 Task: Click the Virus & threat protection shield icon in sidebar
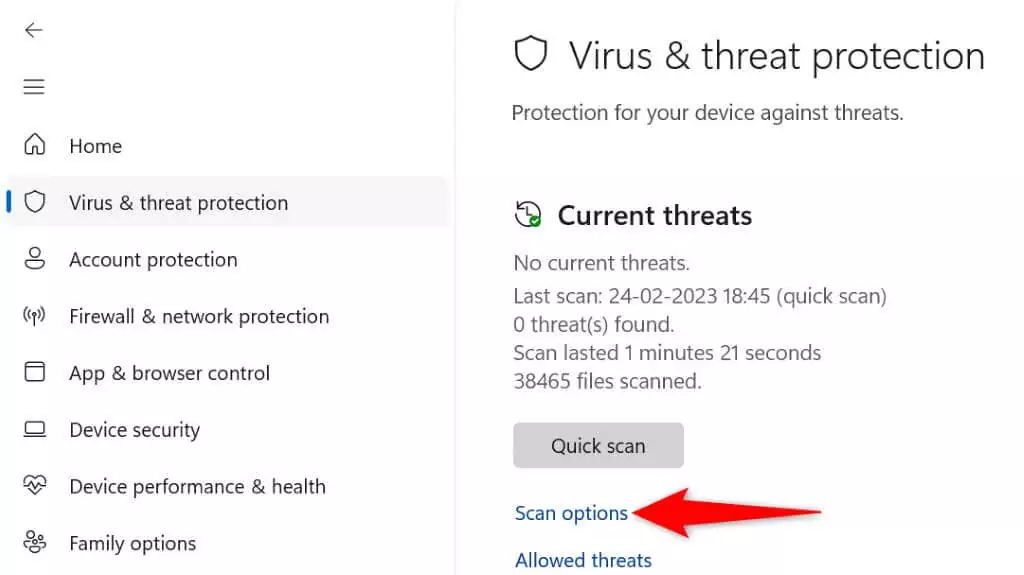(35, 202)
